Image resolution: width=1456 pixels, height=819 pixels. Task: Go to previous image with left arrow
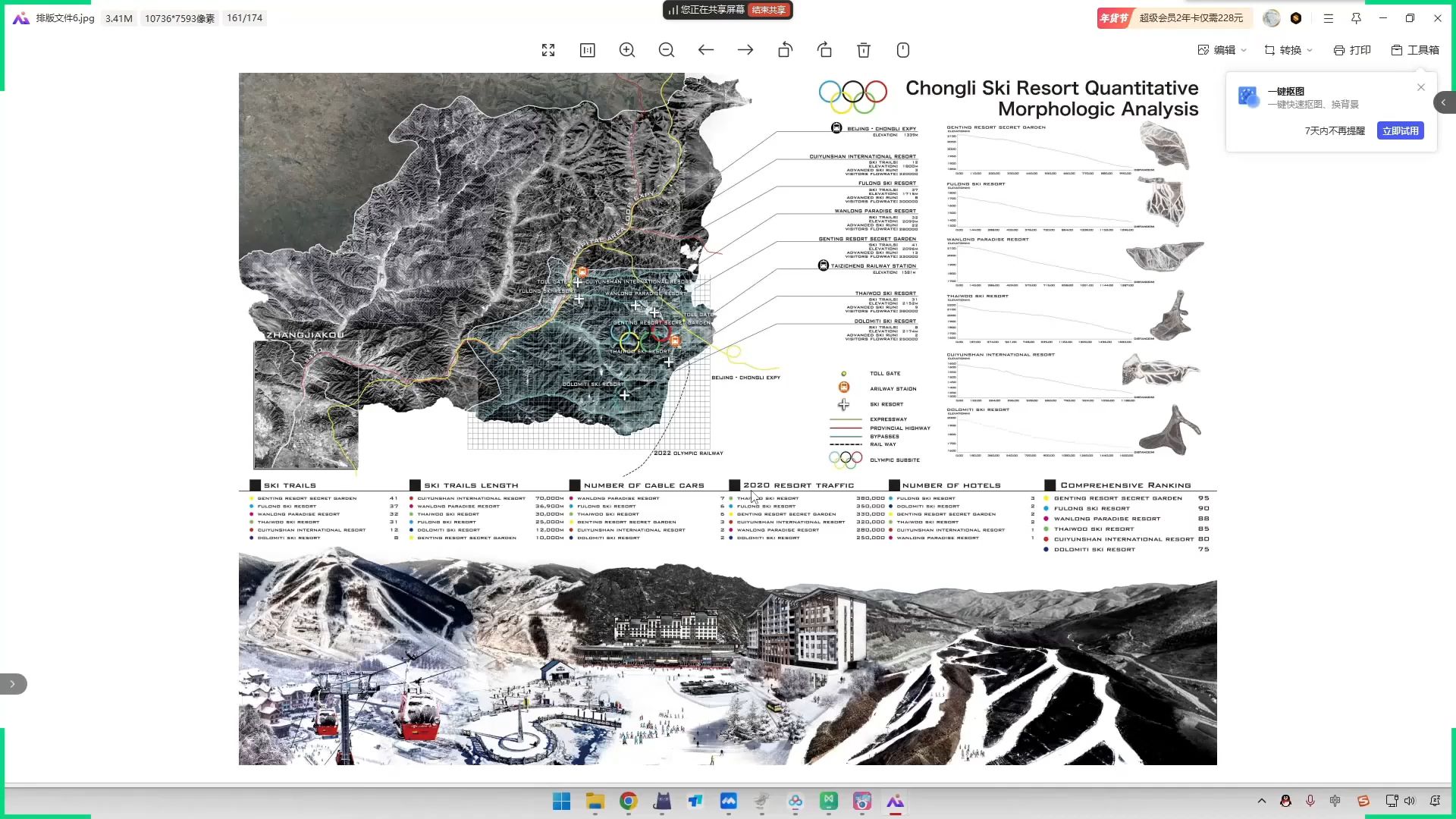click(x=706, y=50)
